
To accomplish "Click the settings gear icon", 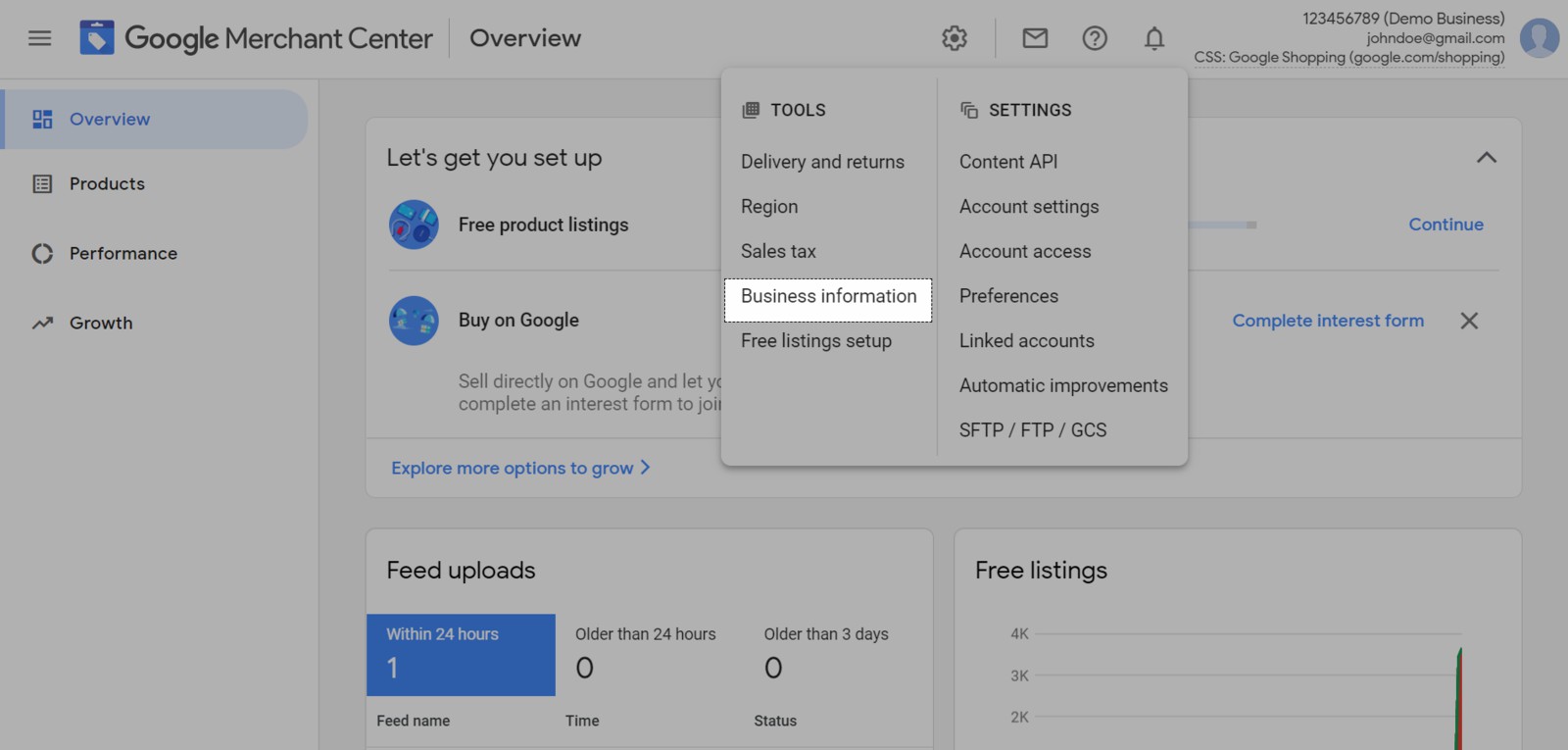I will [x=954, y=38].
